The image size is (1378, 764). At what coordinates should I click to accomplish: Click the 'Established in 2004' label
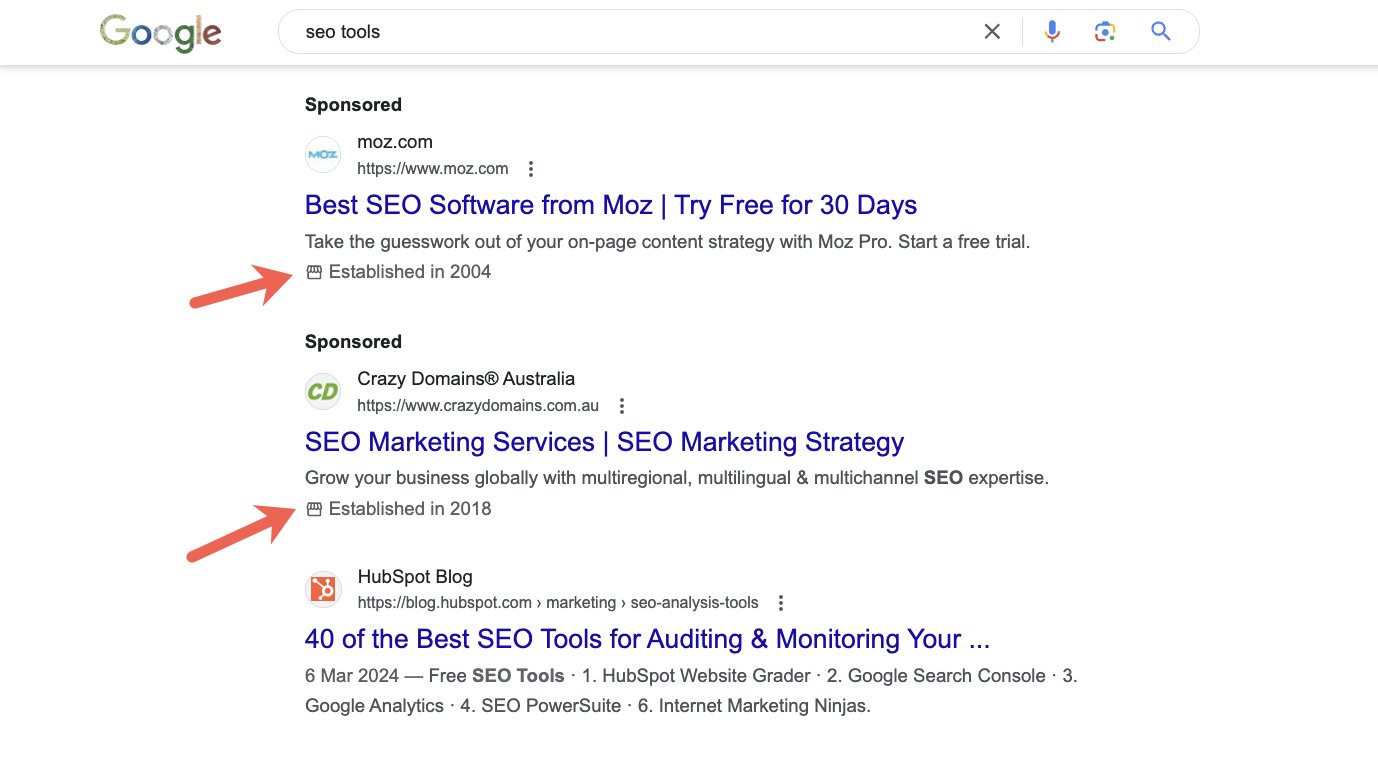(x=409, y=272)
